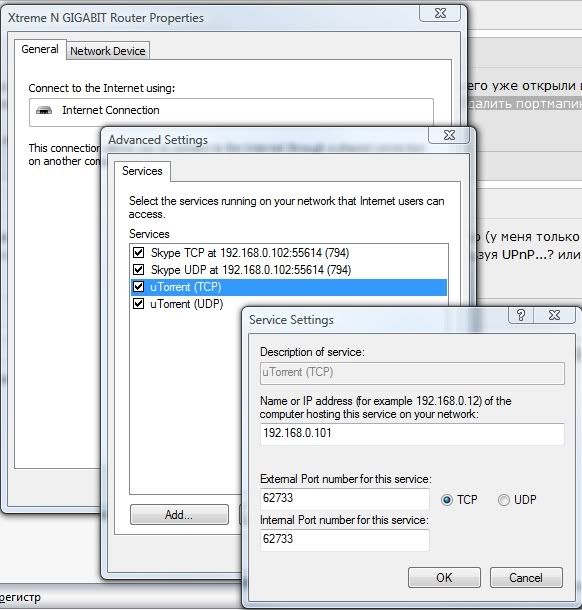Toggle the uTorrent (UDP) checkbox
The width and height of the screenshot is (582, 610).
138,303
